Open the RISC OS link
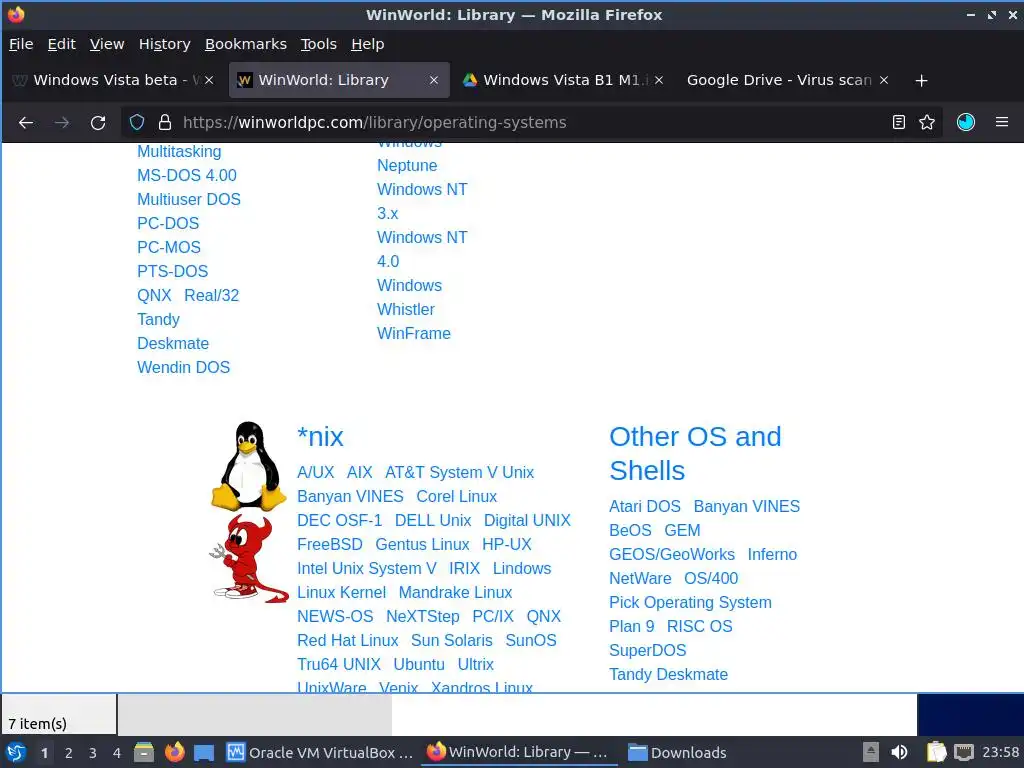 tap(699, 626)
